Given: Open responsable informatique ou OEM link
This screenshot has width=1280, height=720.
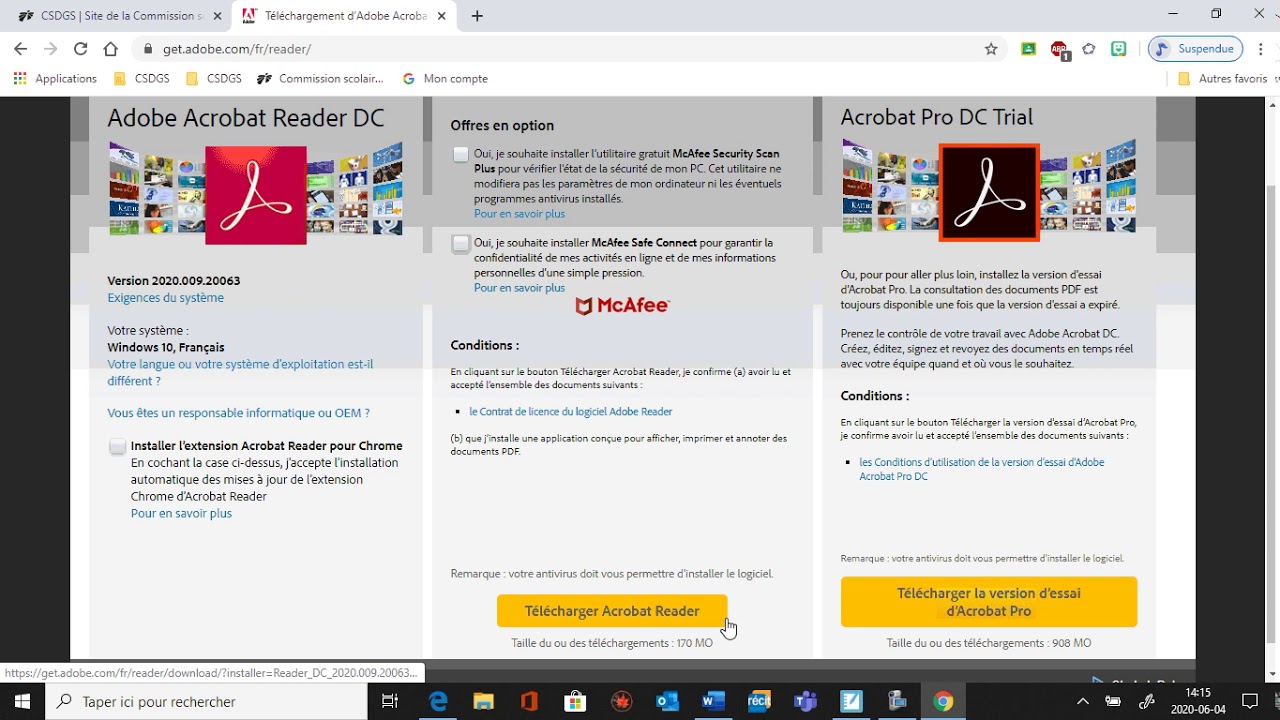Looking at the screenshot, I should pos(239,413).
